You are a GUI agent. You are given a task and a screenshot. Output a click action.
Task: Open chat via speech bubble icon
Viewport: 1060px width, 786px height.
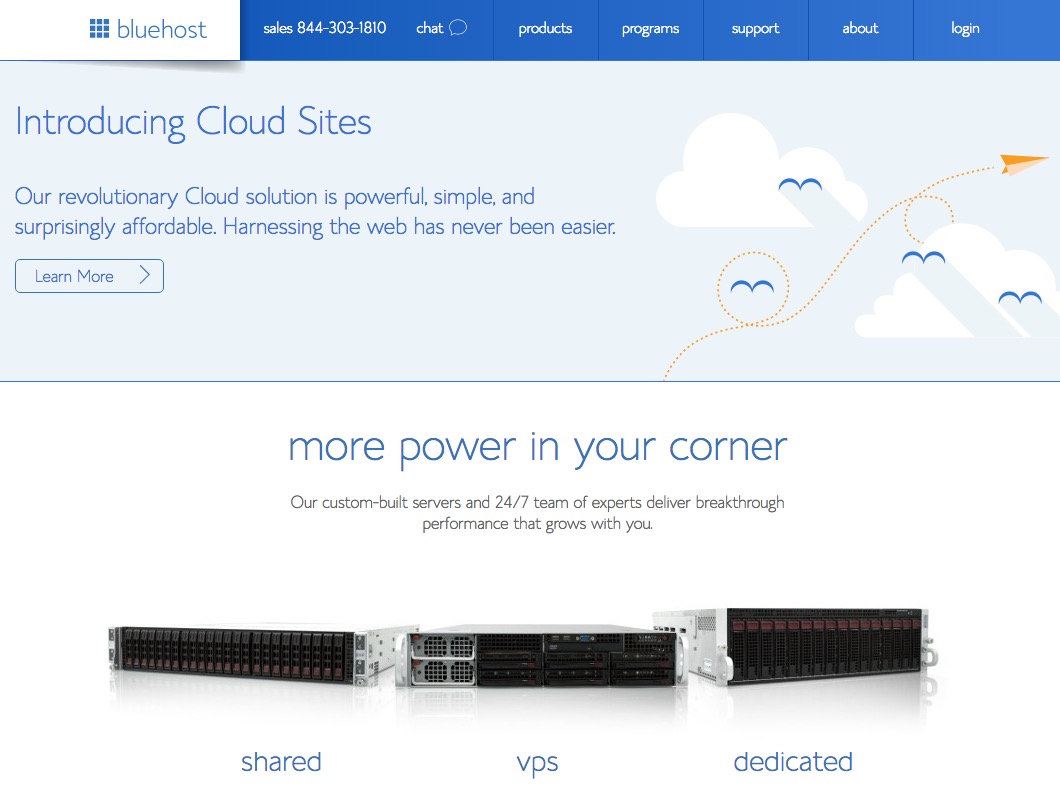point(458,28)
